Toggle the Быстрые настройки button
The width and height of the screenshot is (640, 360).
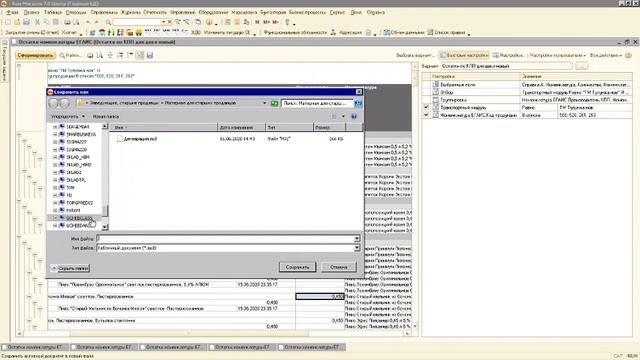[x=464, y=55]
